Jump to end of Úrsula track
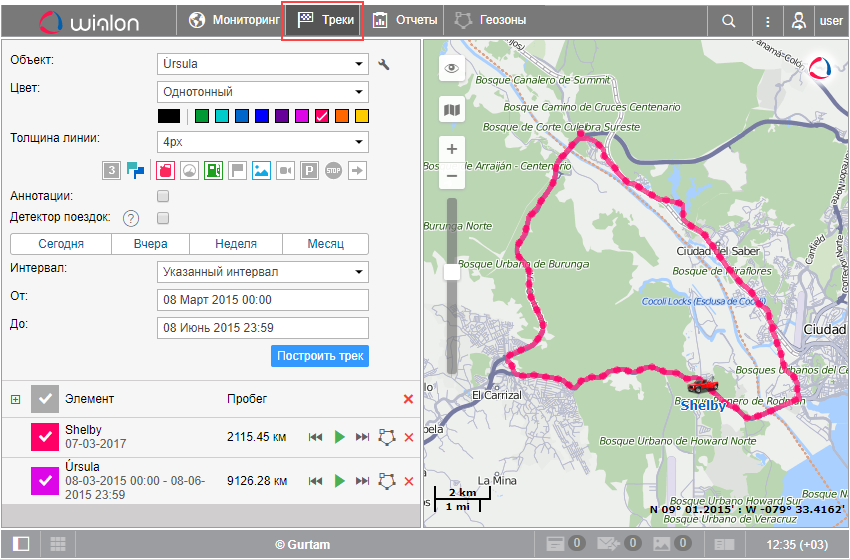The height and width of the screenshot is (559, 850). [x=362, y=481]
